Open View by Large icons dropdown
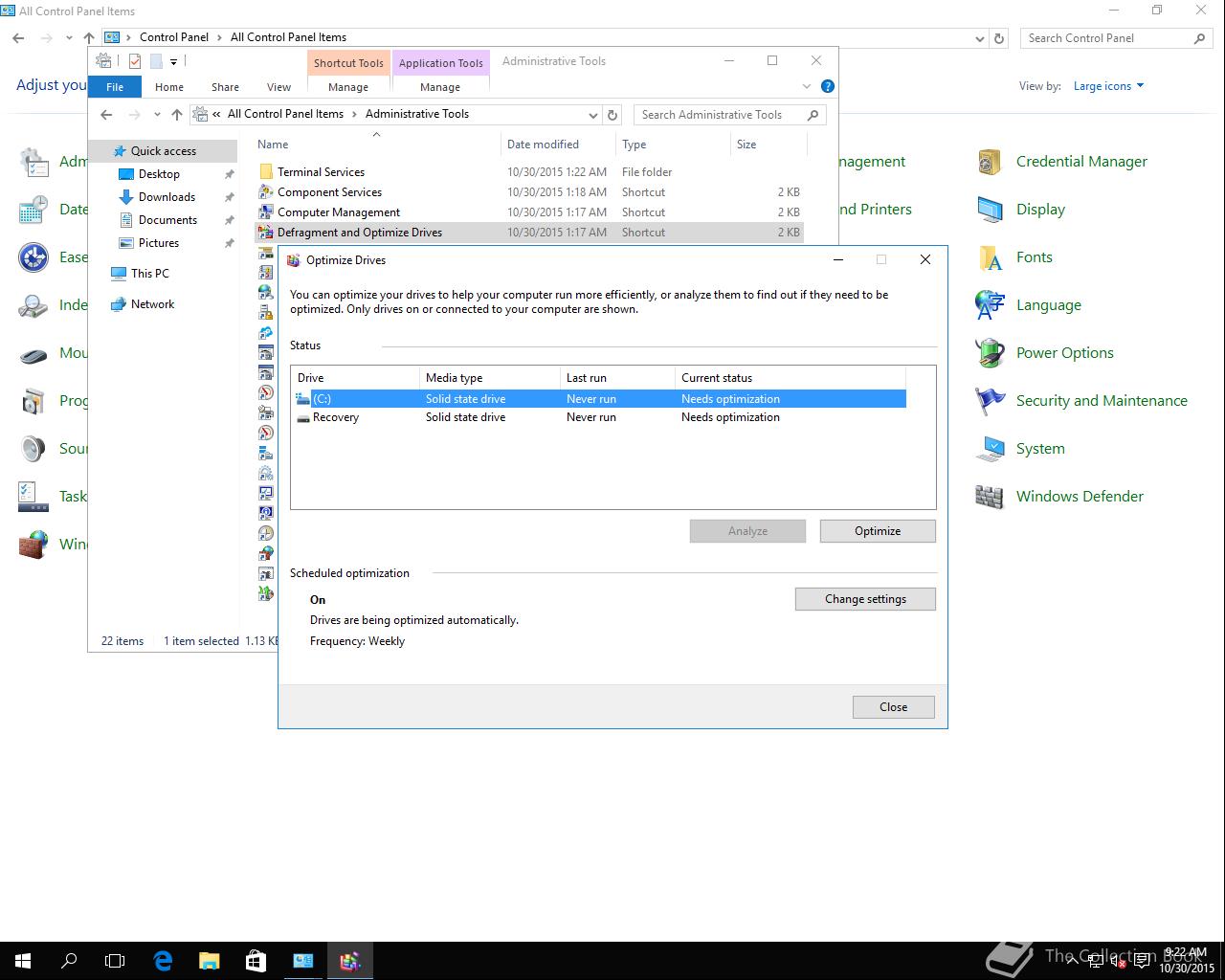This screenshot has height=980, width=1225. (x=1108, y=86)
